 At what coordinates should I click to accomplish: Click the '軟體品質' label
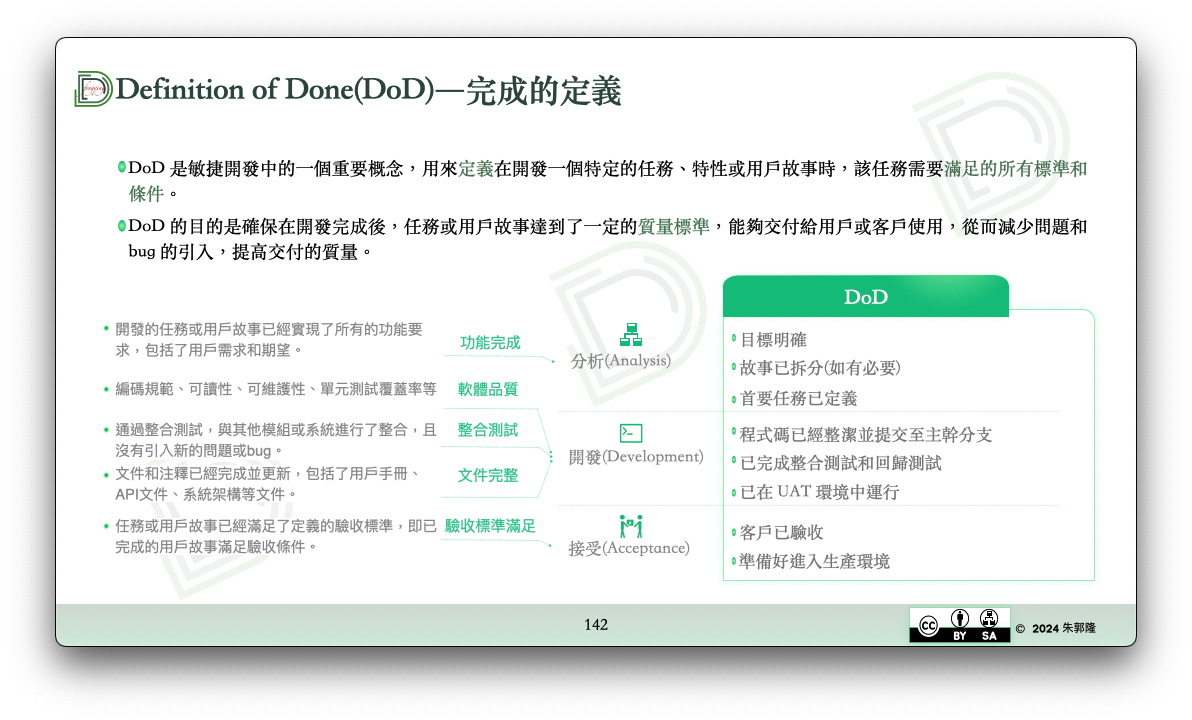pos(488,389)
